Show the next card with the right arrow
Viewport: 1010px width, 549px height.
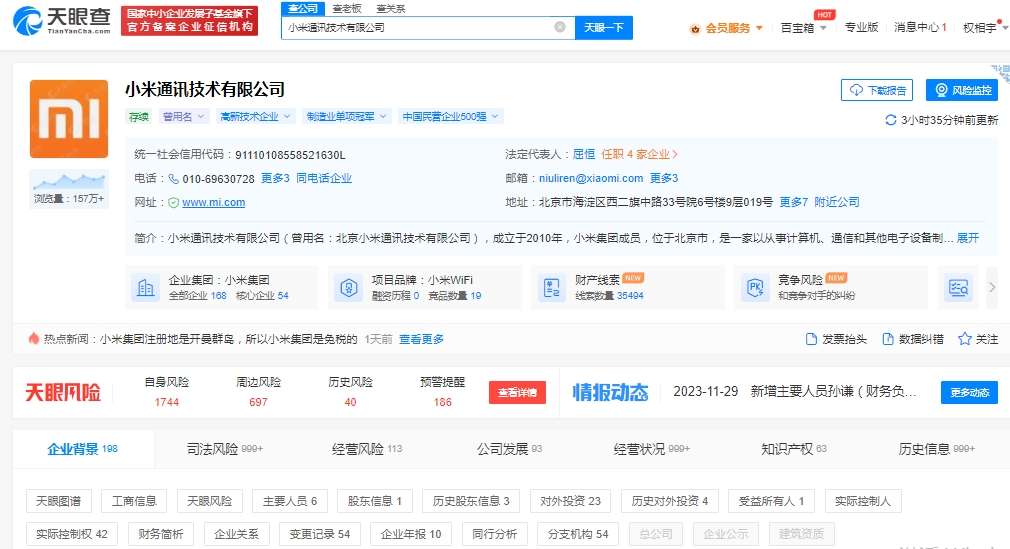pos(992,287)
